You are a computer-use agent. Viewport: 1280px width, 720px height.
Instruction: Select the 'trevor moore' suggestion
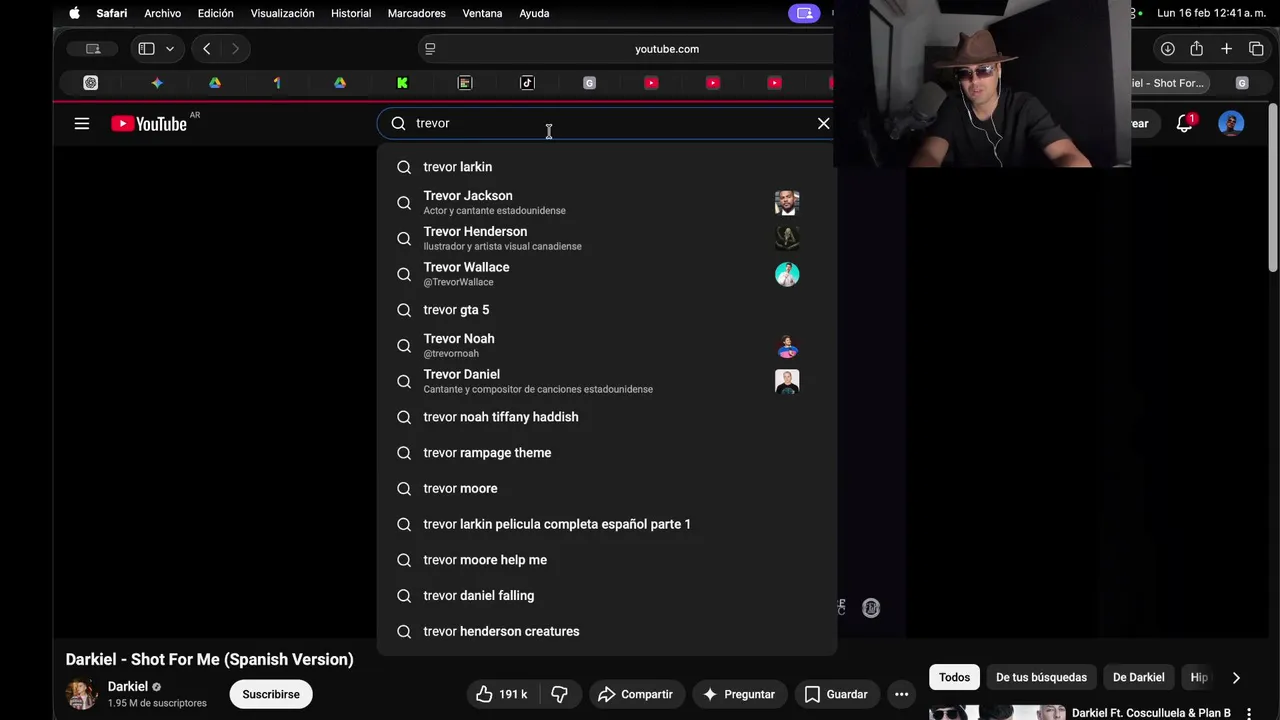[x=607, y=488]
